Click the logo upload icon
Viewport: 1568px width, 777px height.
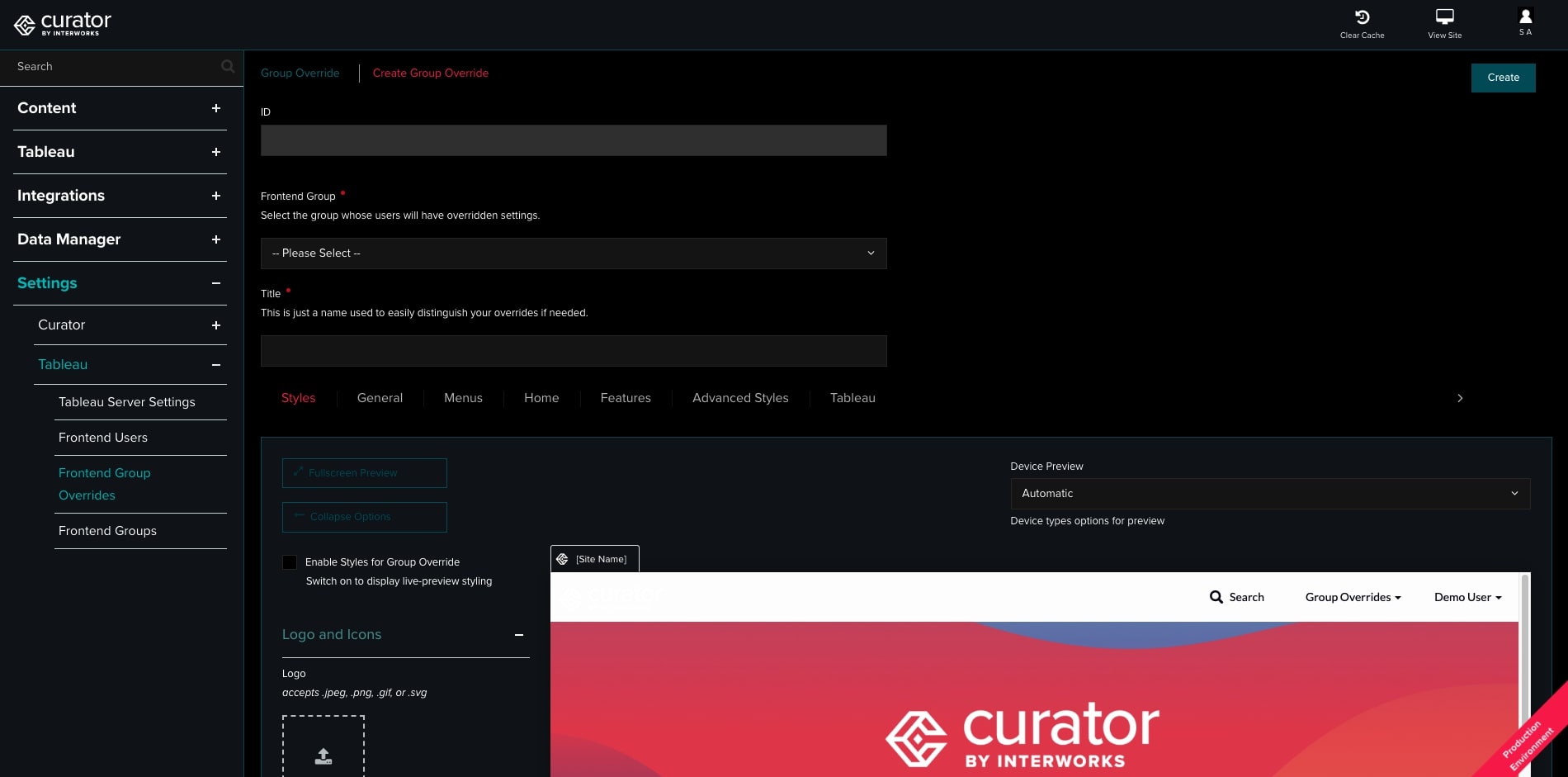[324, 756]
